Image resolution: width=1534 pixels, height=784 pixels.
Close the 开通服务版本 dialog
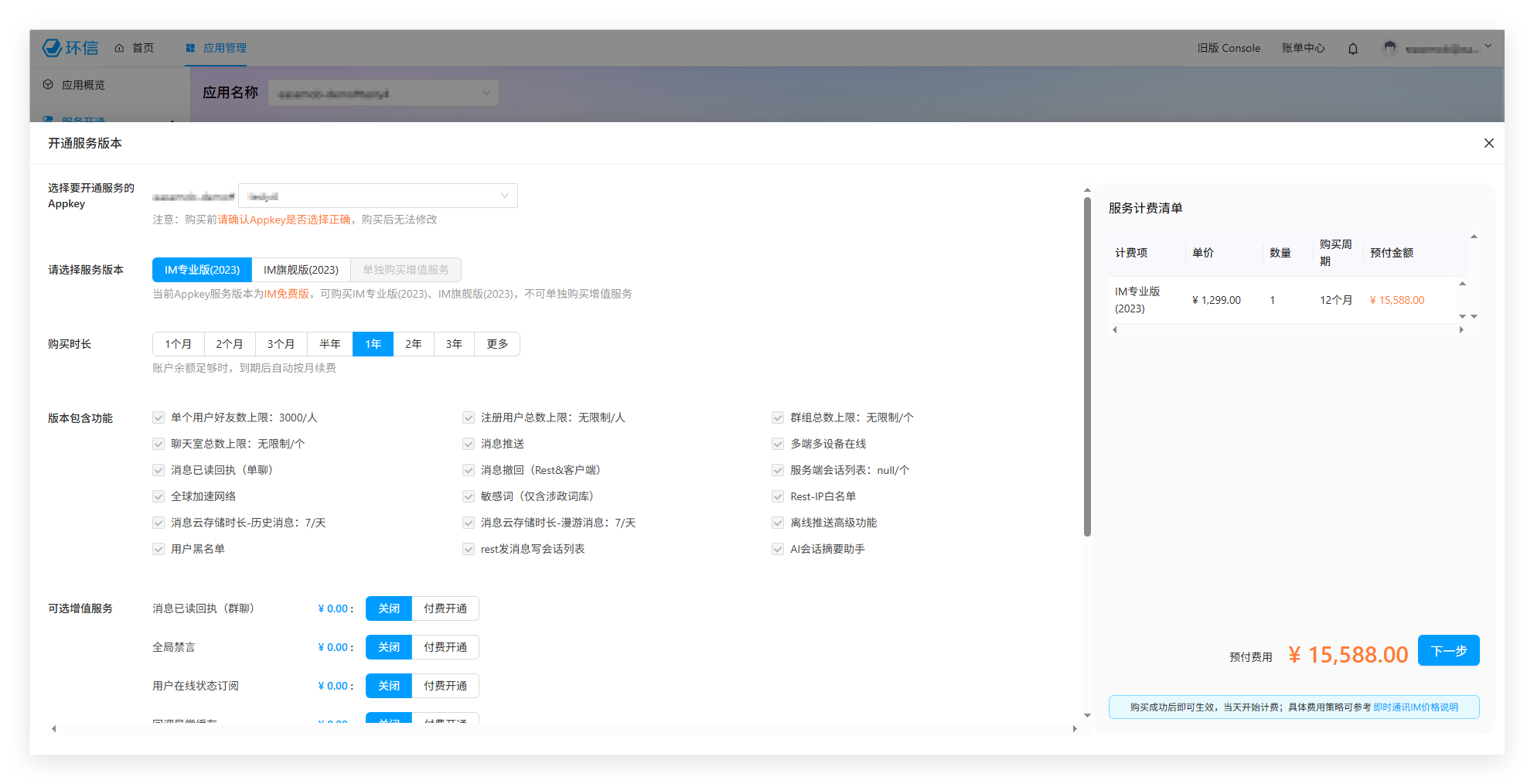click(x=1488, y=143)
